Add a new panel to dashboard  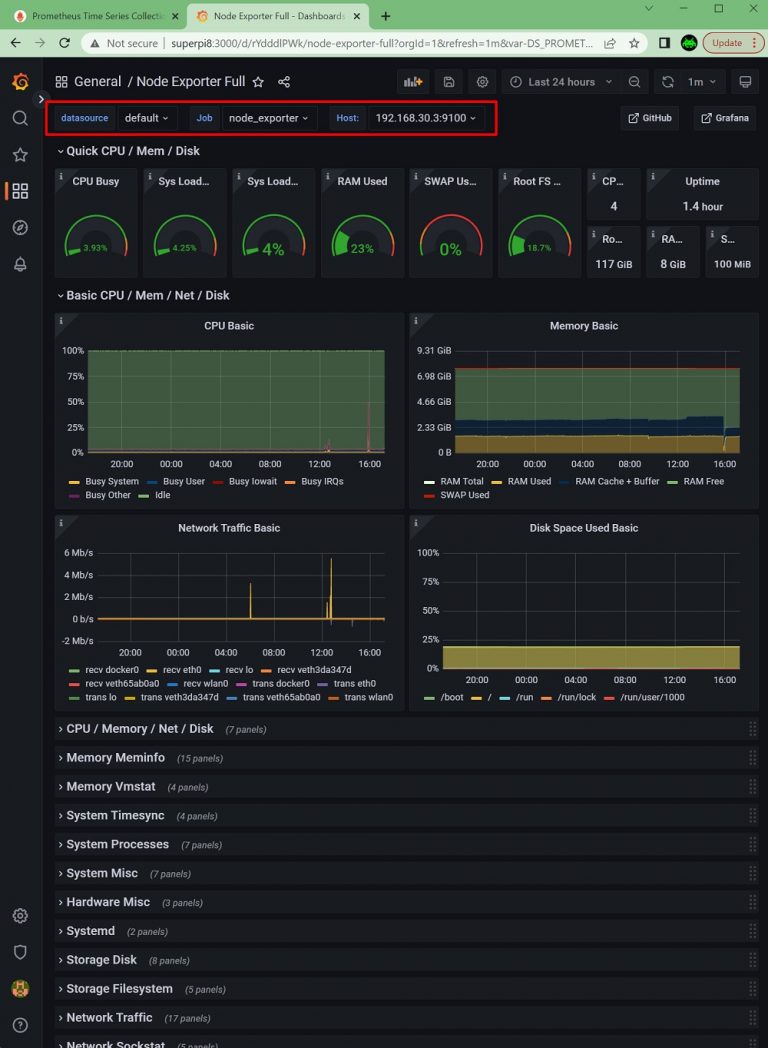(413, 82)
